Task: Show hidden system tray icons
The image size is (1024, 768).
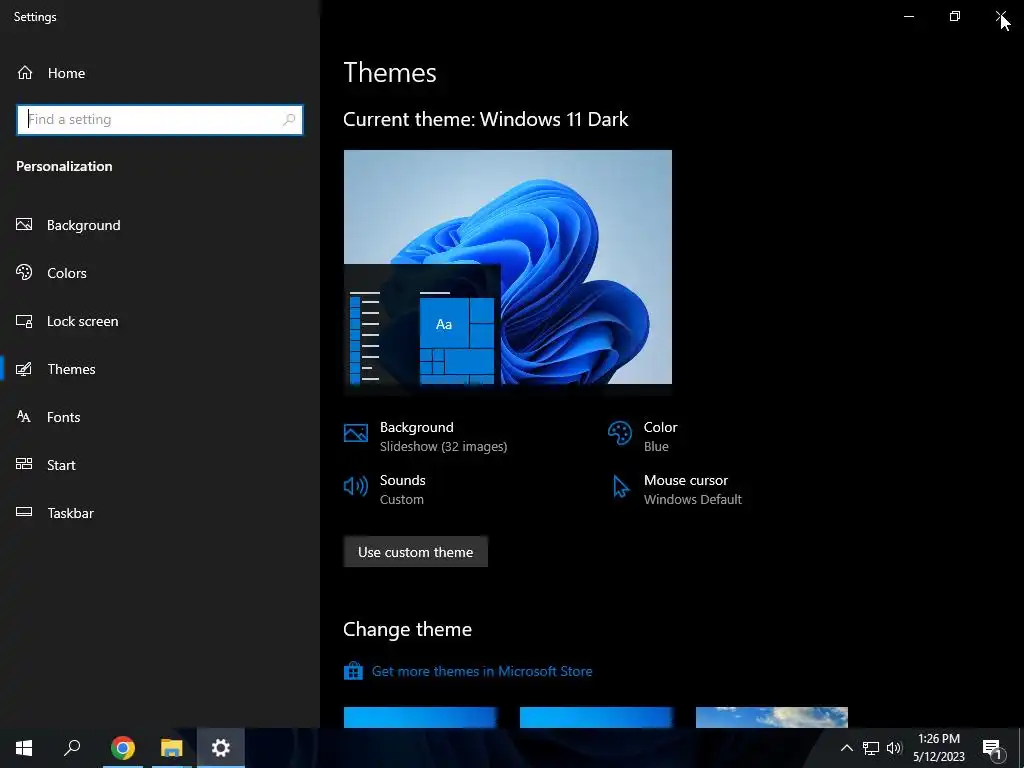Action: tap(846, 748)
